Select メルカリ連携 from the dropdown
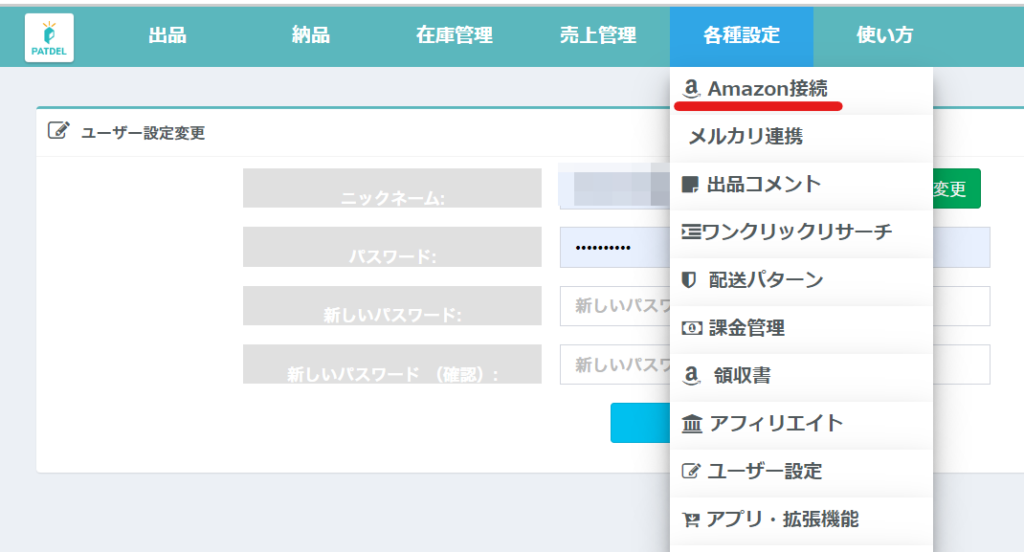This screenshot has height=552, width=1024. point(745,137)
